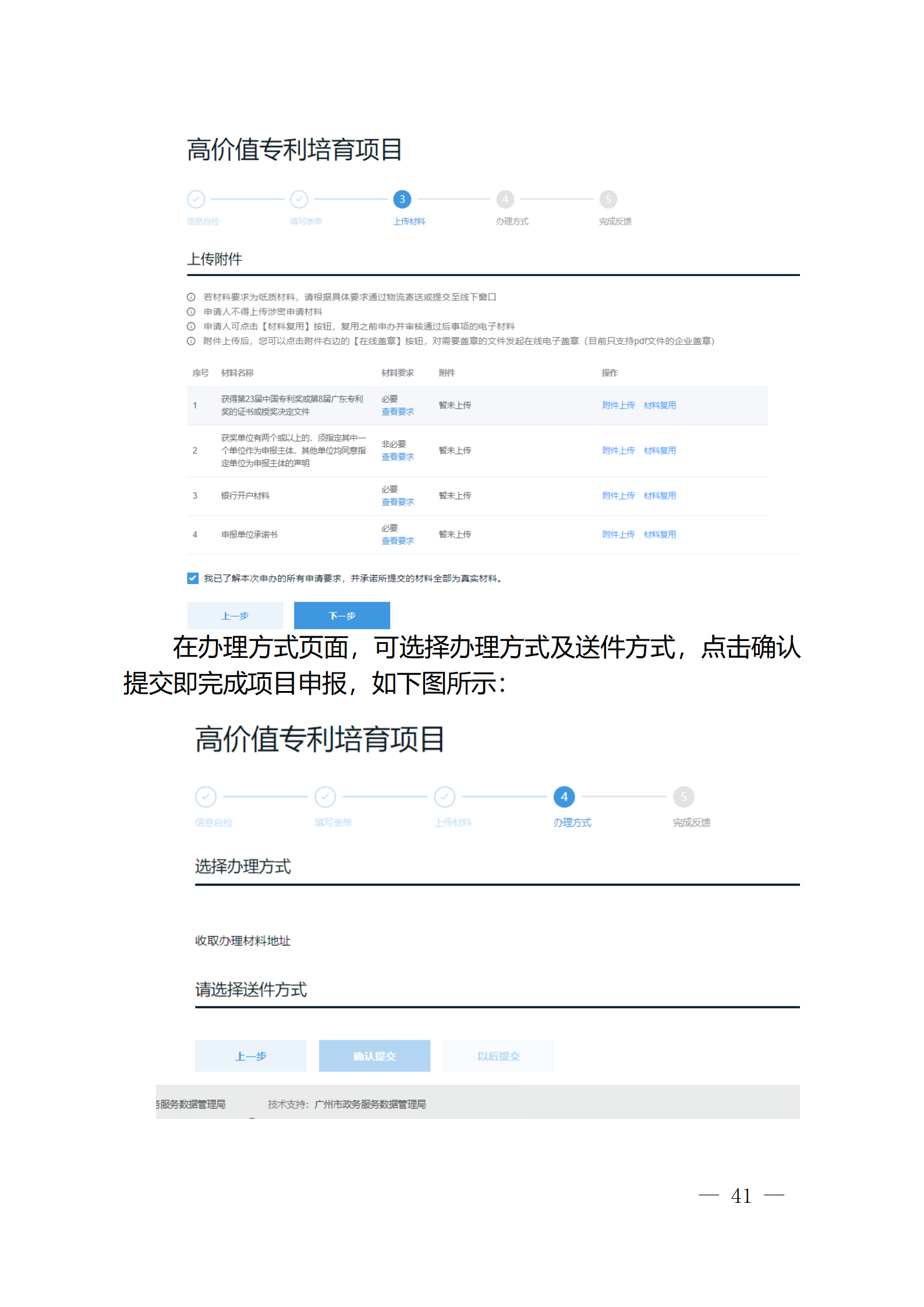Select 办理方式 step label in upper wizard
The image size is (924, 1307).
512,221
